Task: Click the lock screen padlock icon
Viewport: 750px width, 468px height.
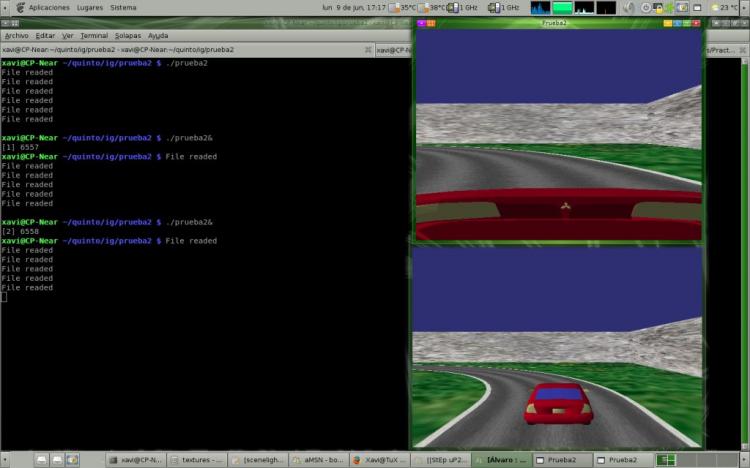Action: pyautogui.click(x=659, y=8)
